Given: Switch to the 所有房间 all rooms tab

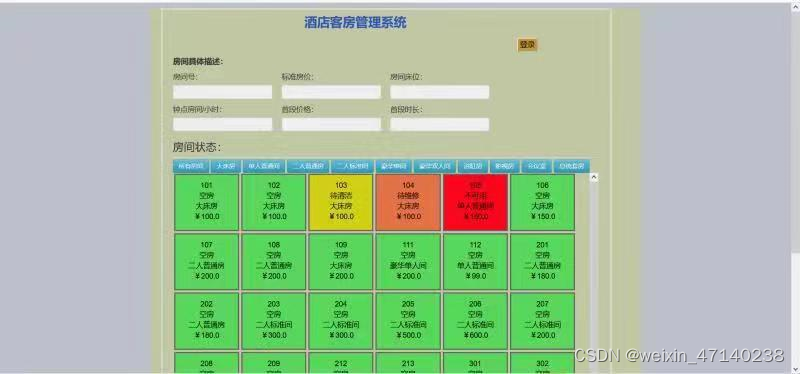Looking at the screenshot, I should click(x=191, y=166).
